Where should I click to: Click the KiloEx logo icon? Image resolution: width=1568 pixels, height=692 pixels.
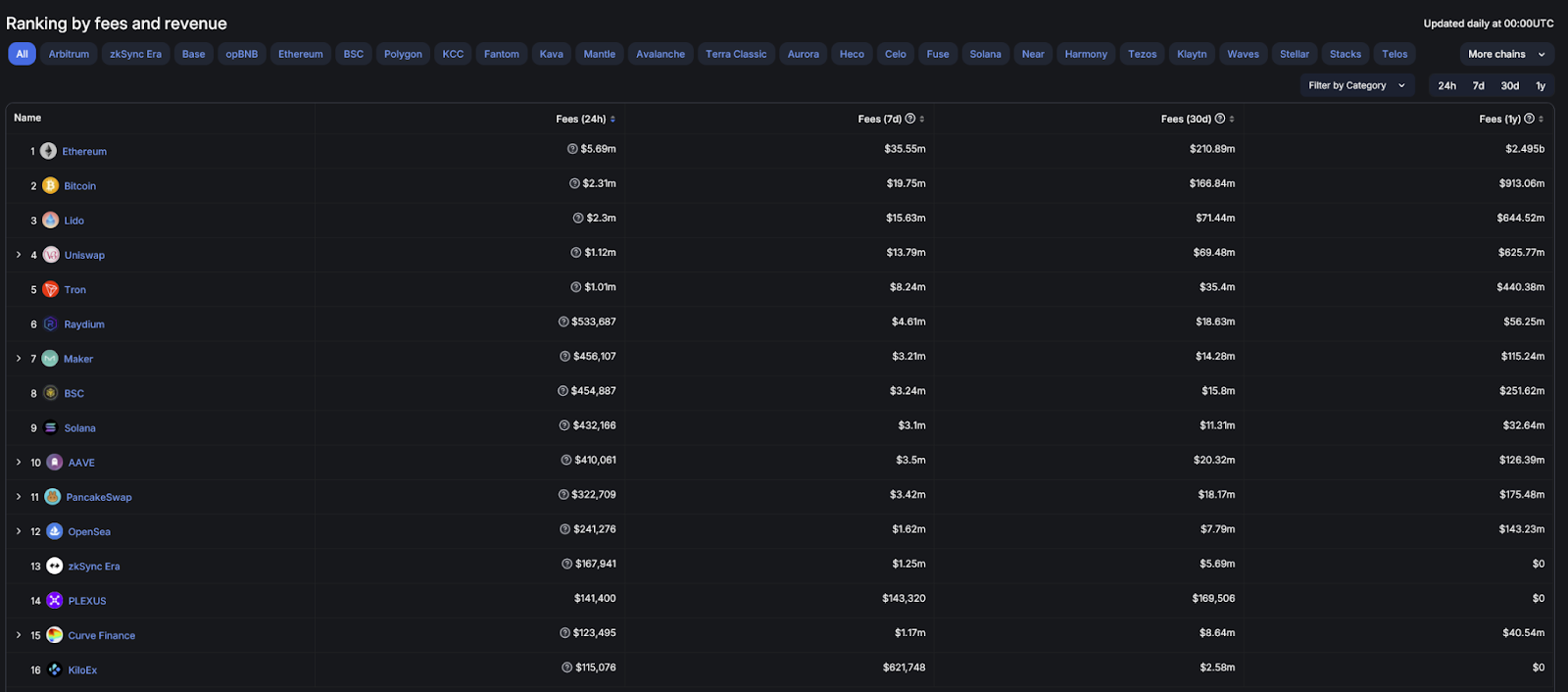pyautogui.click(x=55, y=670)
